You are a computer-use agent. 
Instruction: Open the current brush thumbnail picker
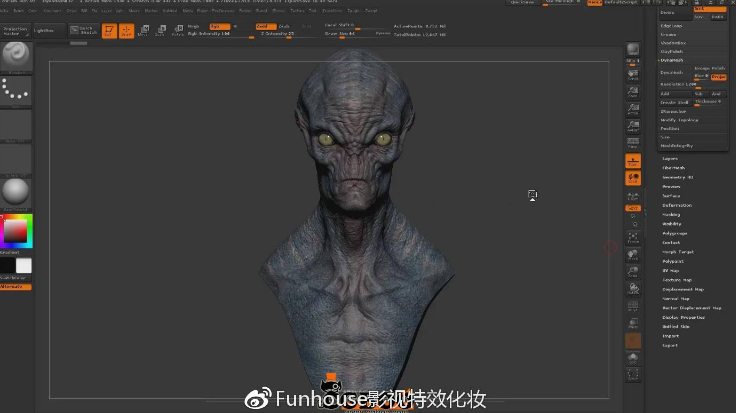(x=16, y=55)
